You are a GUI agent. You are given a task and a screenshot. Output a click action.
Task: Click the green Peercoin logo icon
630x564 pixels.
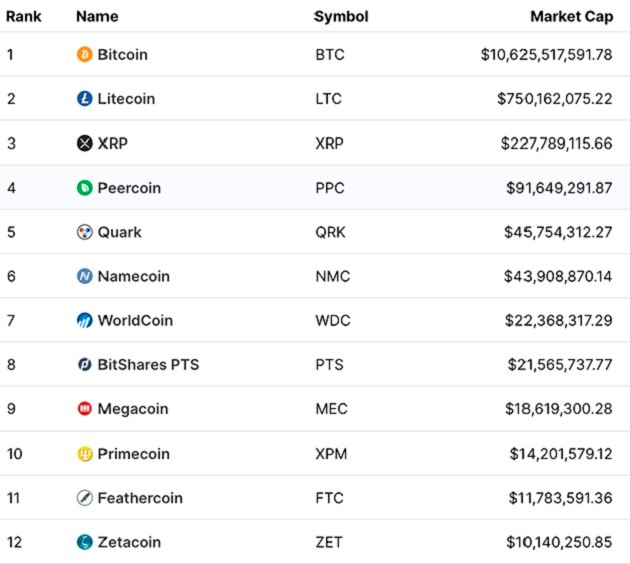(x=85, y=188)
